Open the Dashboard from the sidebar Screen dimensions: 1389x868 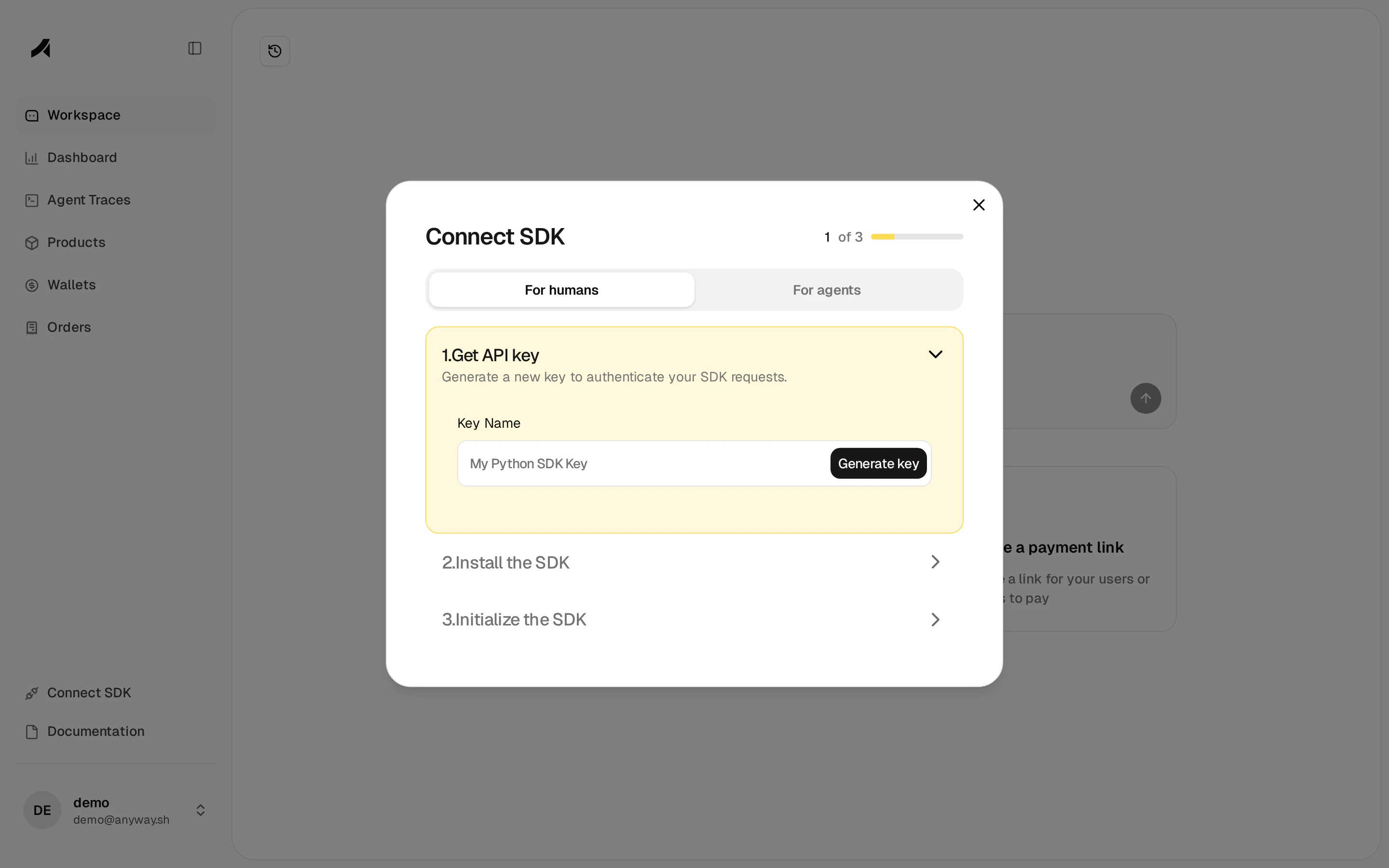pyautogui.click(x=81, y=157)
